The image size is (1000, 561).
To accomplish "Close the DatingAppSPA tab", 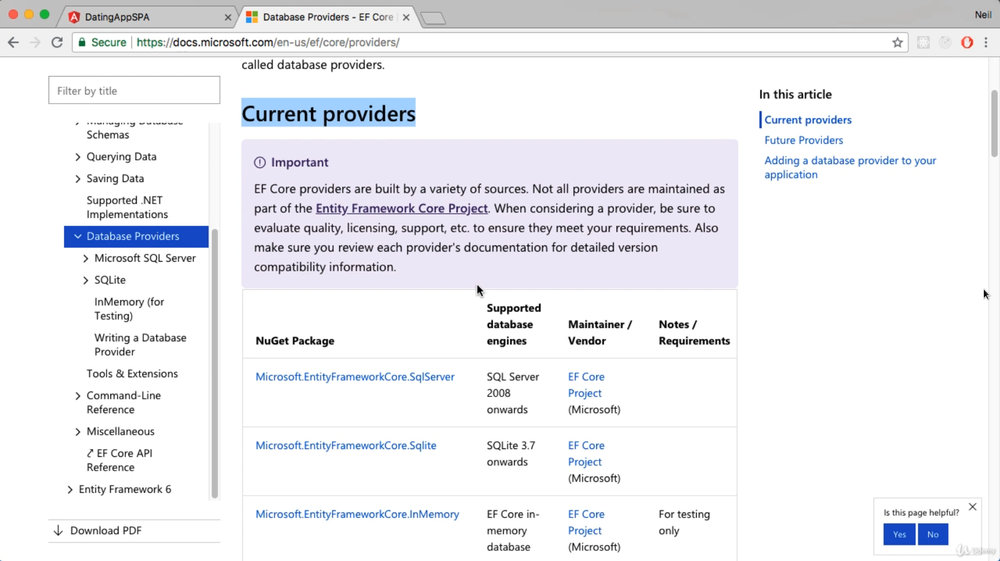I will (x=228, y=17).
